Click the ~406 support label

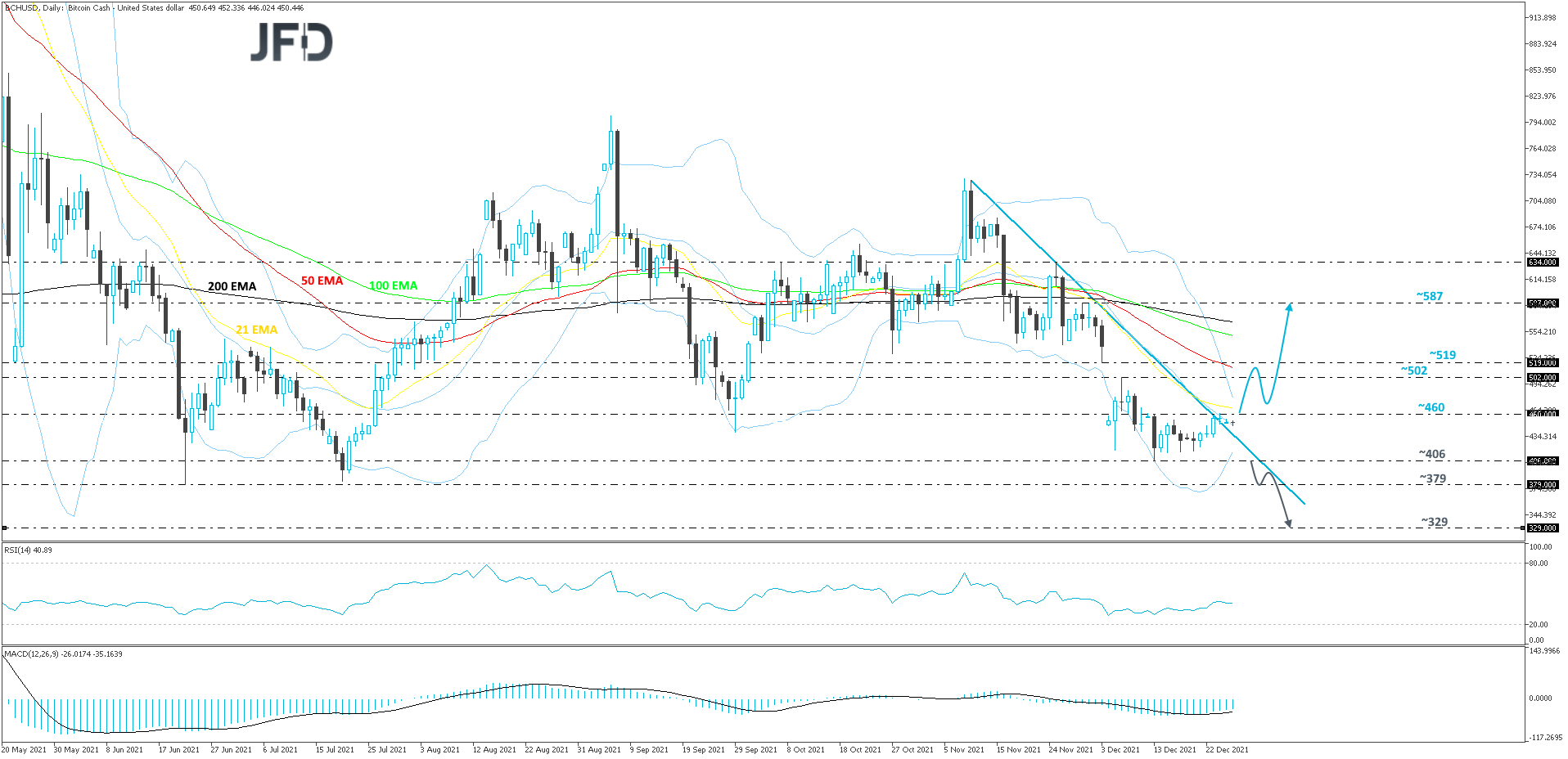pyautogui.click(x=1432, y=454)
